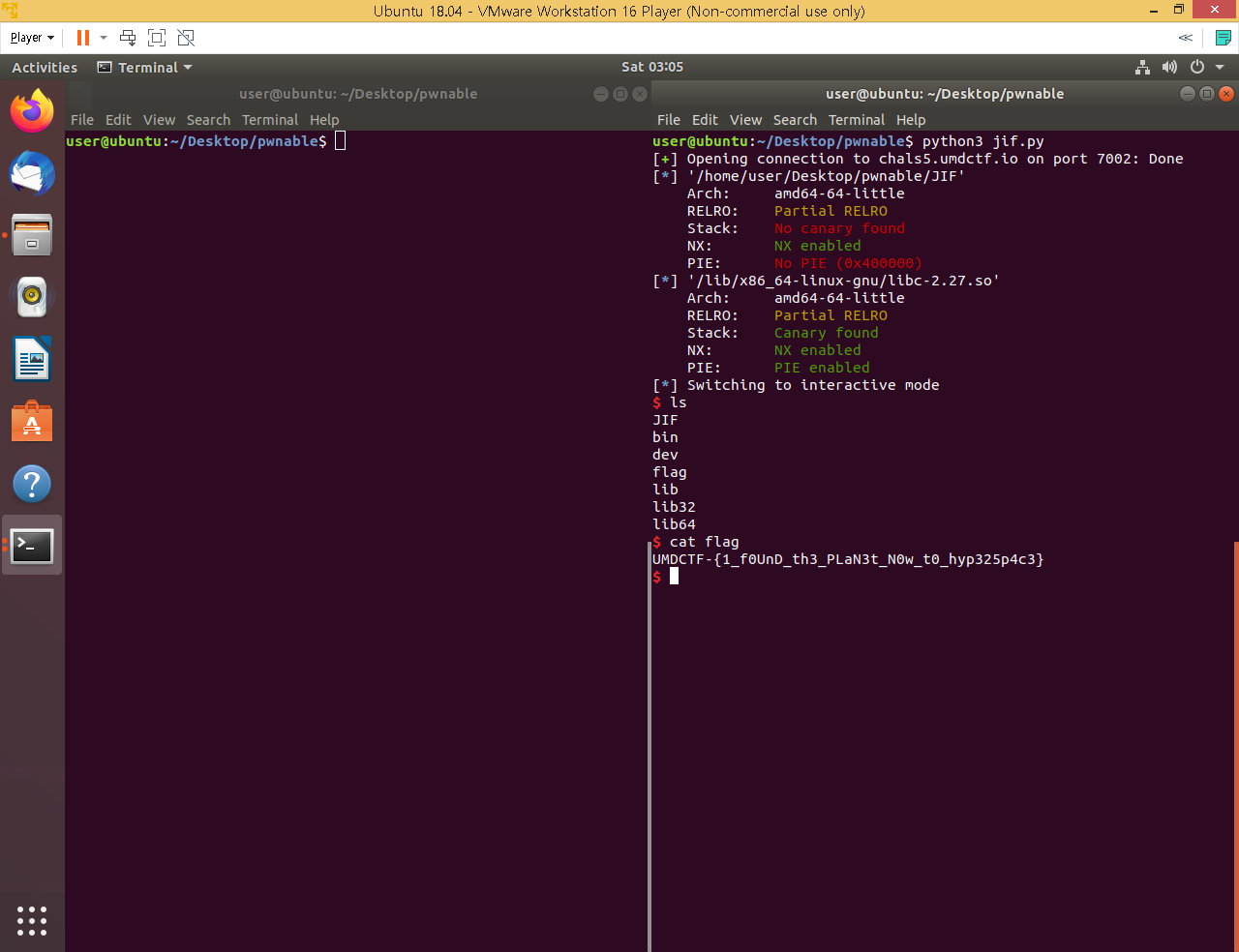Click the power icon in top bar
This screenshot has width=1239, height=952.
(1197, 67)
